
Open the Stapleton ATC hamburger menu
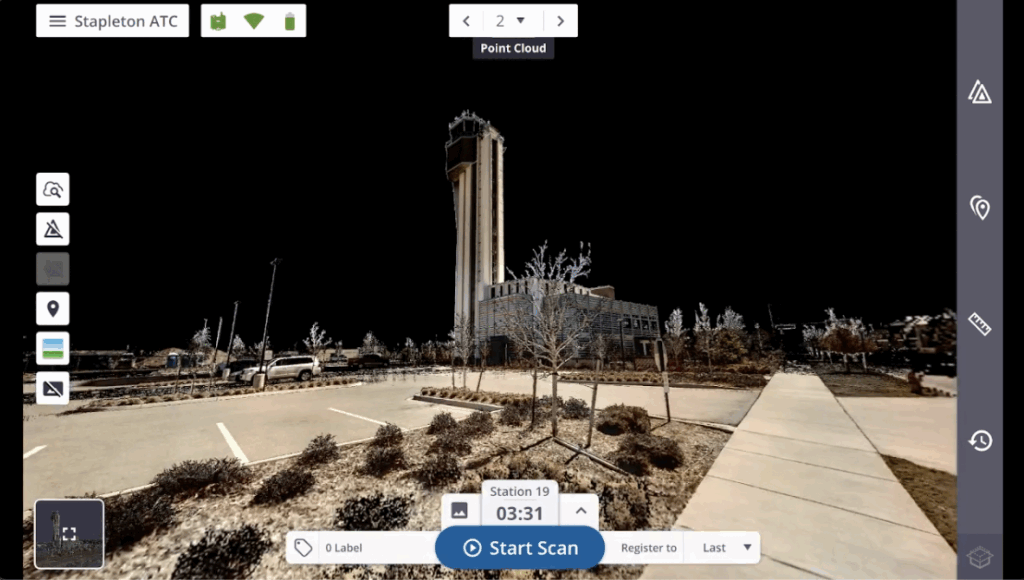point(60,20)
